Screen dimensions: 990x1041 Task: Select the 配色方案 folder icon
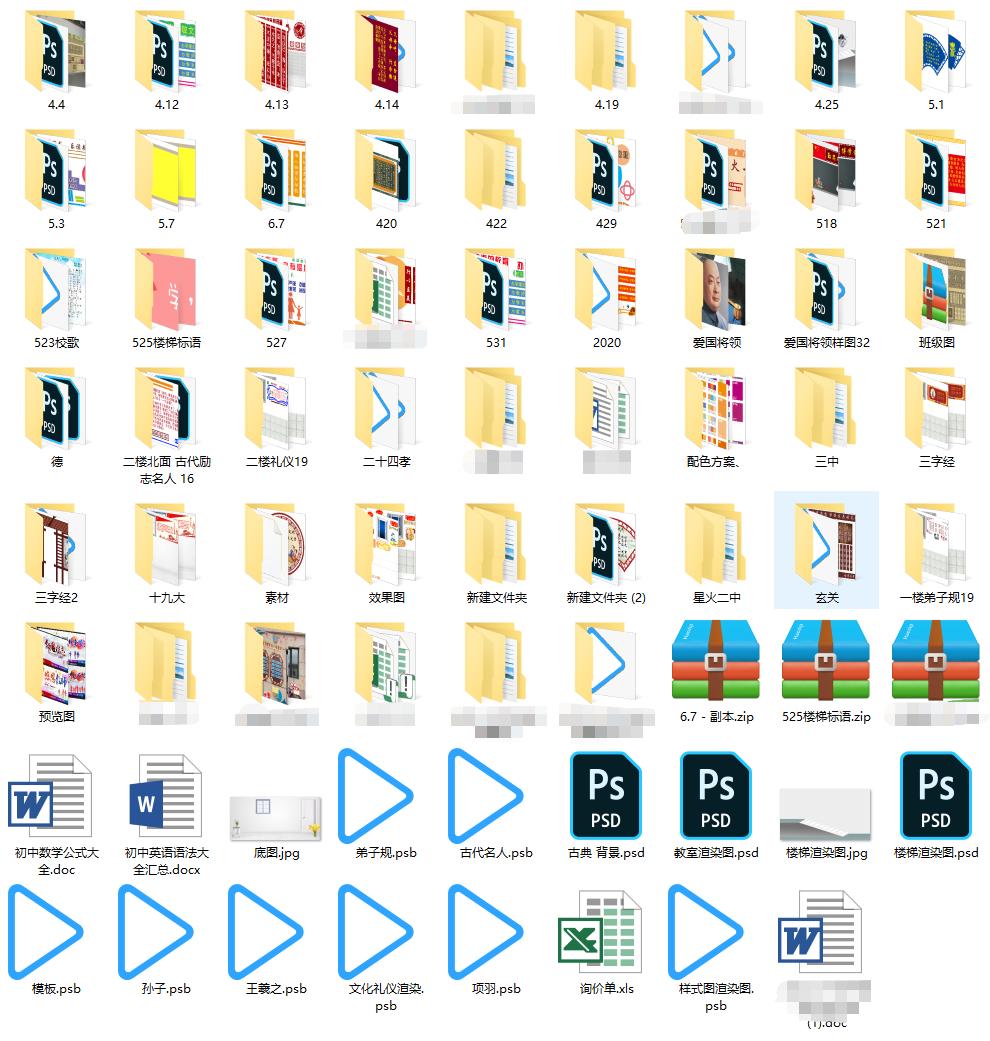(x=716, y=408)
